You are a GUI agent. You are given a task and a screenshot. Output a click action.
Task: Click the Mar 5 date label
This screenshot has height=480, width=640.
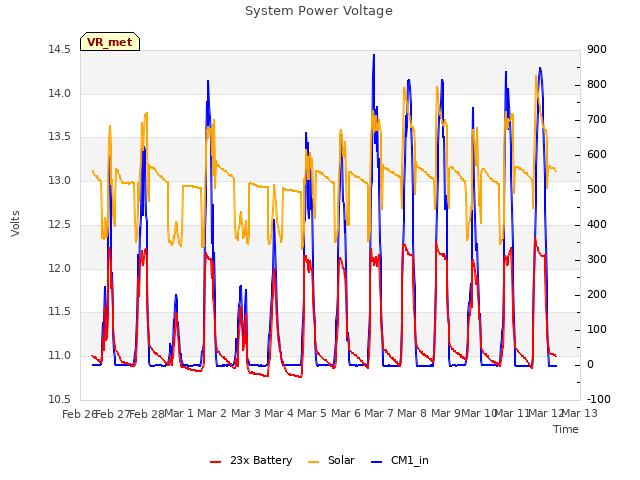click(312, 414)
